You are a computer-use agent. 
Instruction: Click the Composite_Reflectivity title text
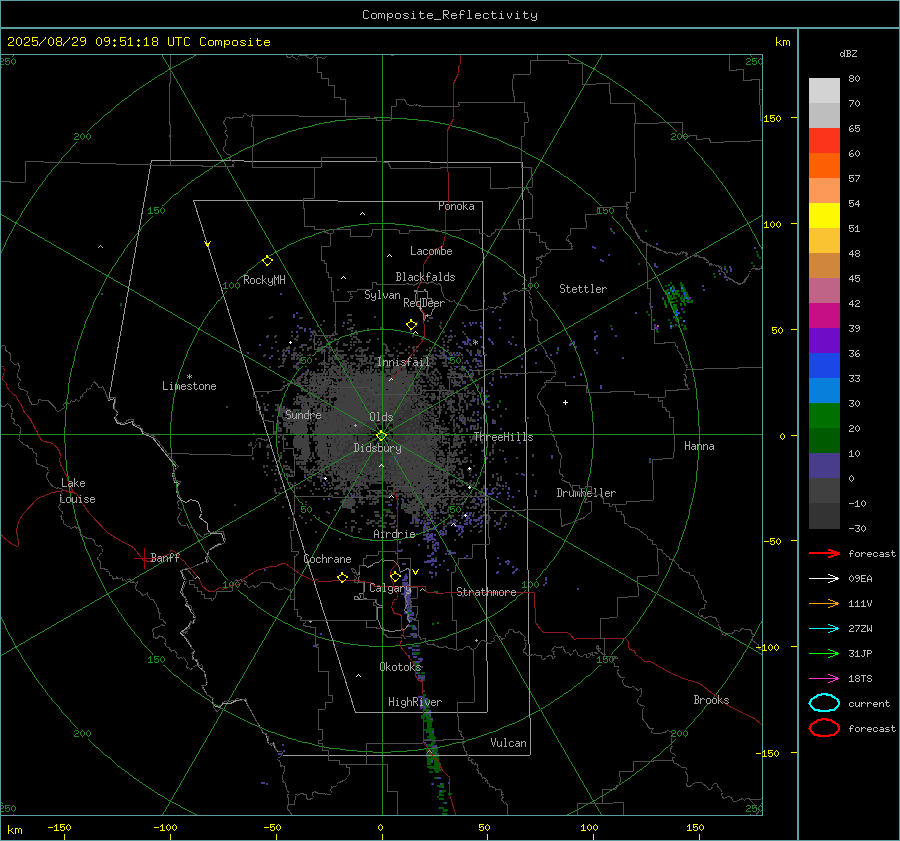pyautogui.click(x=450, y=15)
